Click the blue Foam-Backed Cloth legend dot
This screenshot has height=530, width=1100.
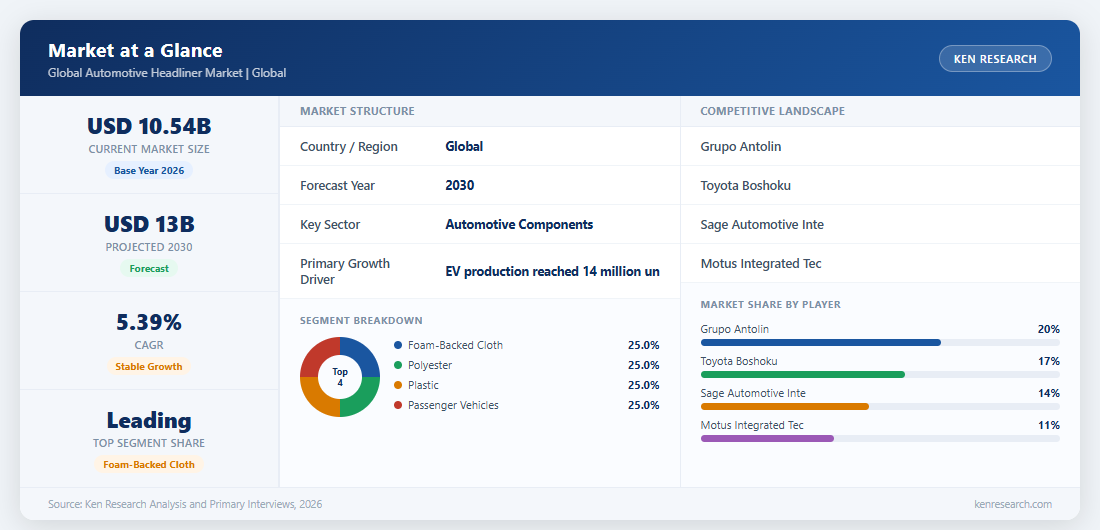click(398, 345)
